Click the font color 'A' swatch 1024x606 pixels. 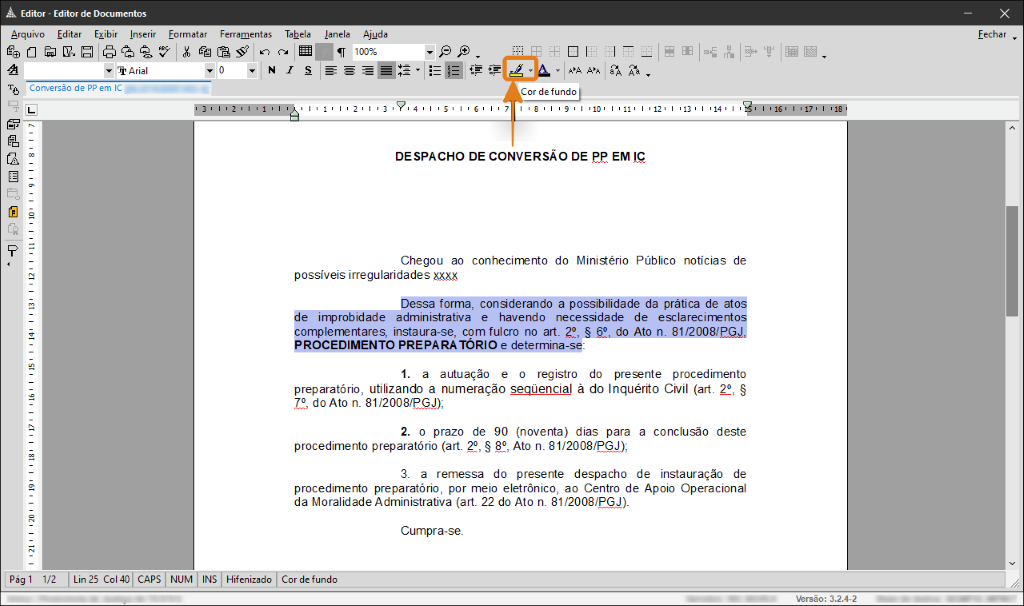544,71
